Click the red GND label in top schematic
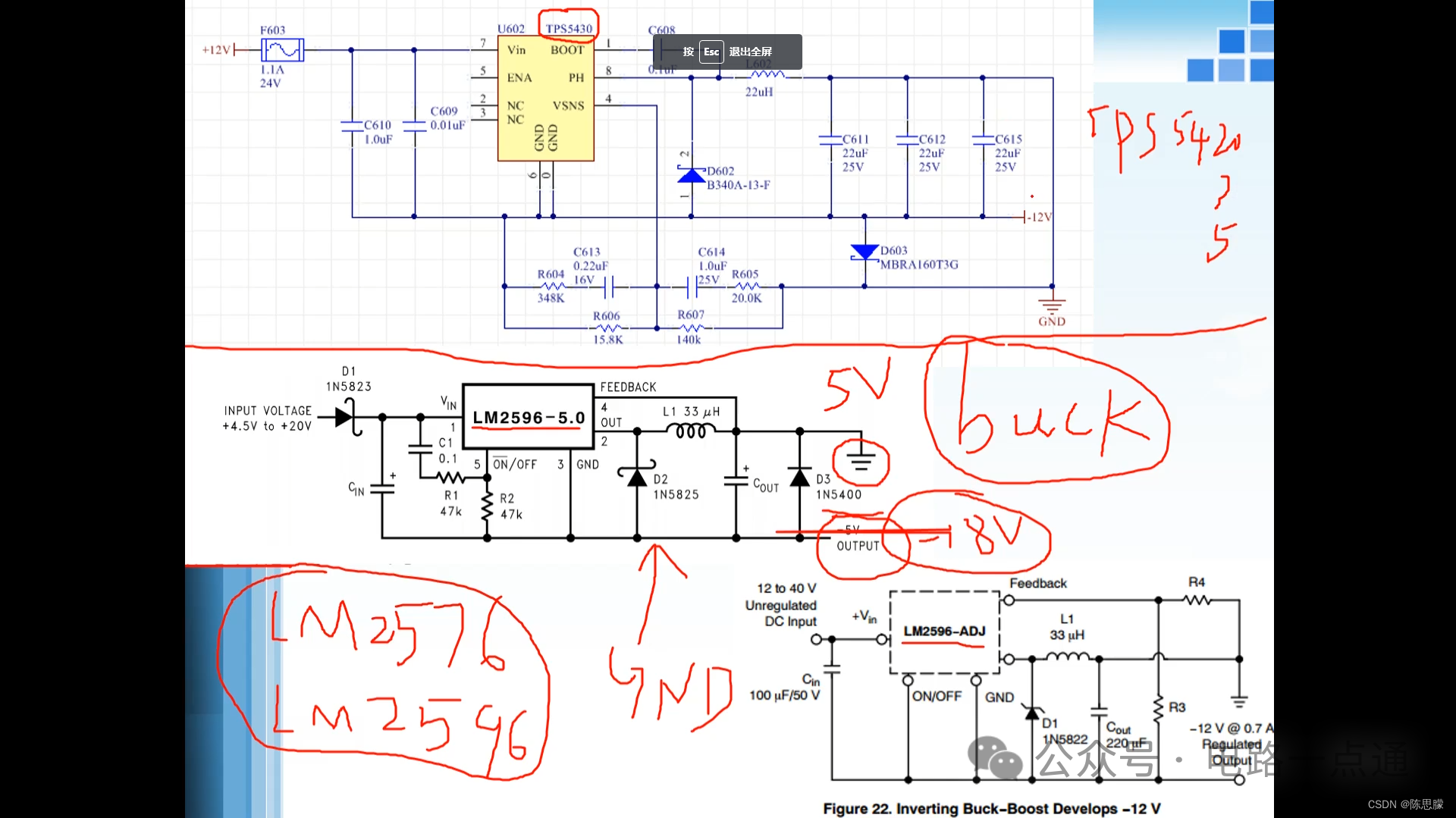Viewport: 1456px width, 818px height. [x=1052, y=321]
